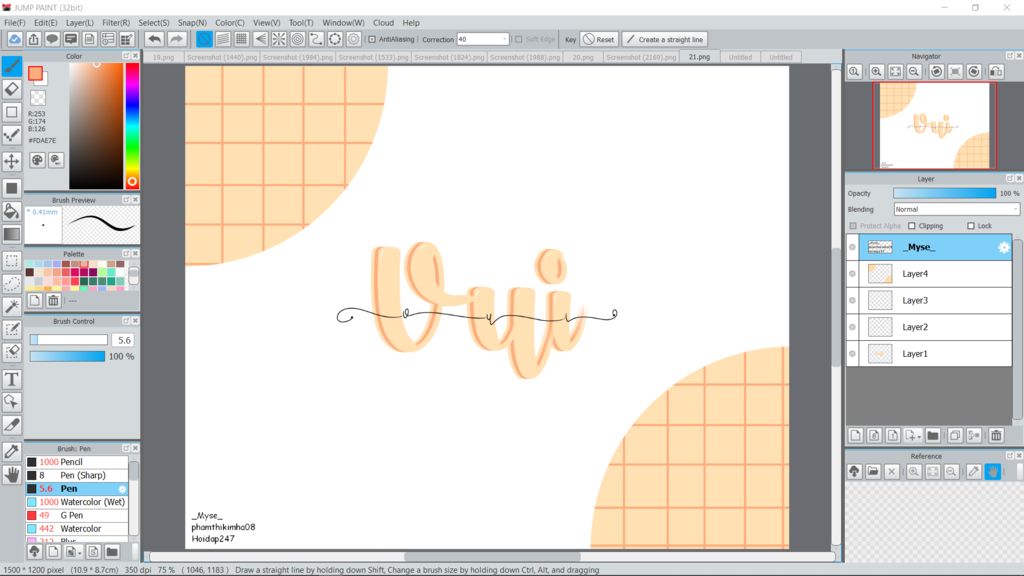Enable the radial snap icon
The width and height of the screenshot is (1024, 576).
(x=279, y=39)
